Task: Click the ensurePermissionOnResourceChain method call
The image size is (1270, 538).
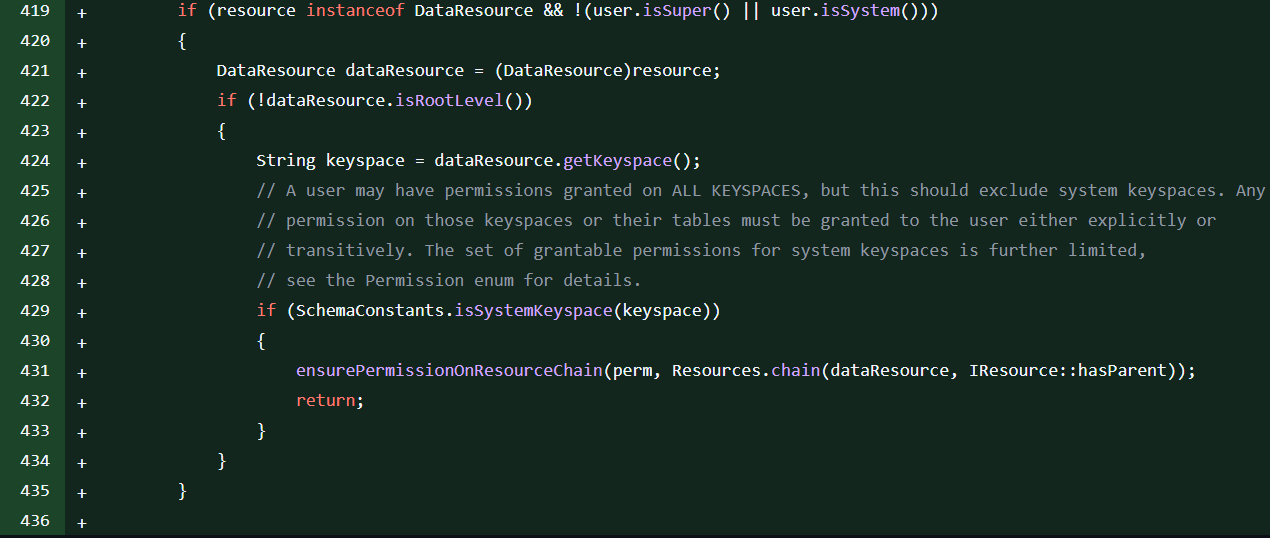Action: (449, 371)
